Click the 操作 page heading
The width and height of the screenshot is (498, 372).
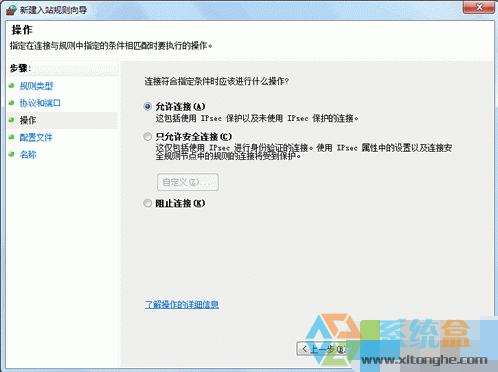[x=22, y=30]
